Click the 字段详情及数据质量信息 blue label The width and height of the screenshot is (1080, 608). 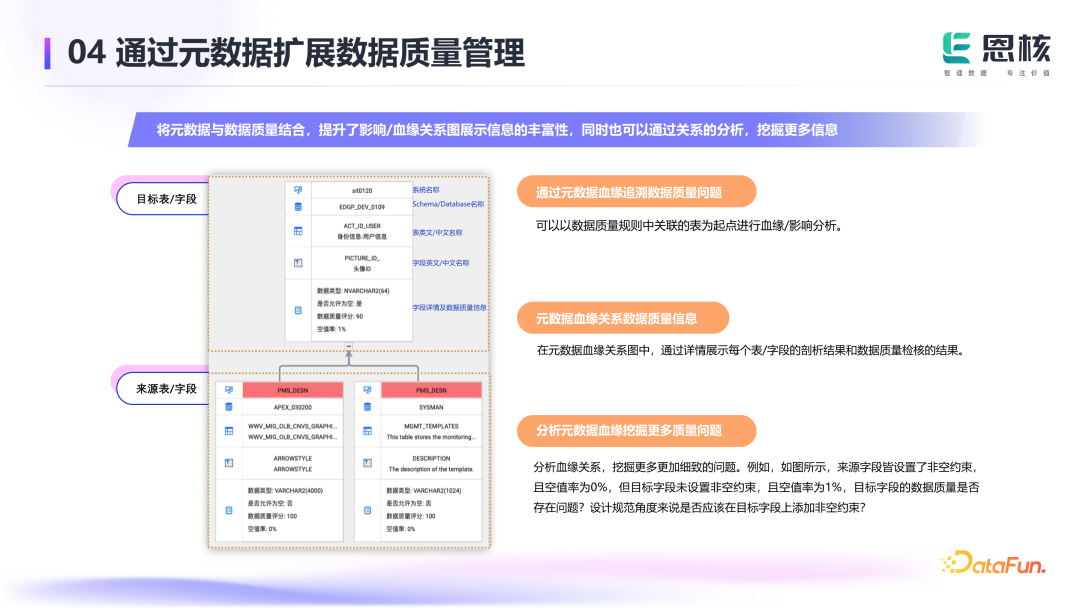(449, 308)
